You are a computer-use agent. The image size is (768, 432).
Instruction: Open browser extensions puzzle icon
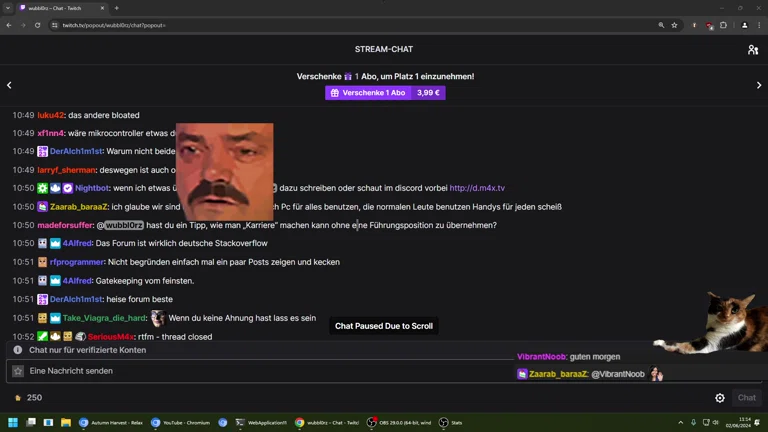723,25
